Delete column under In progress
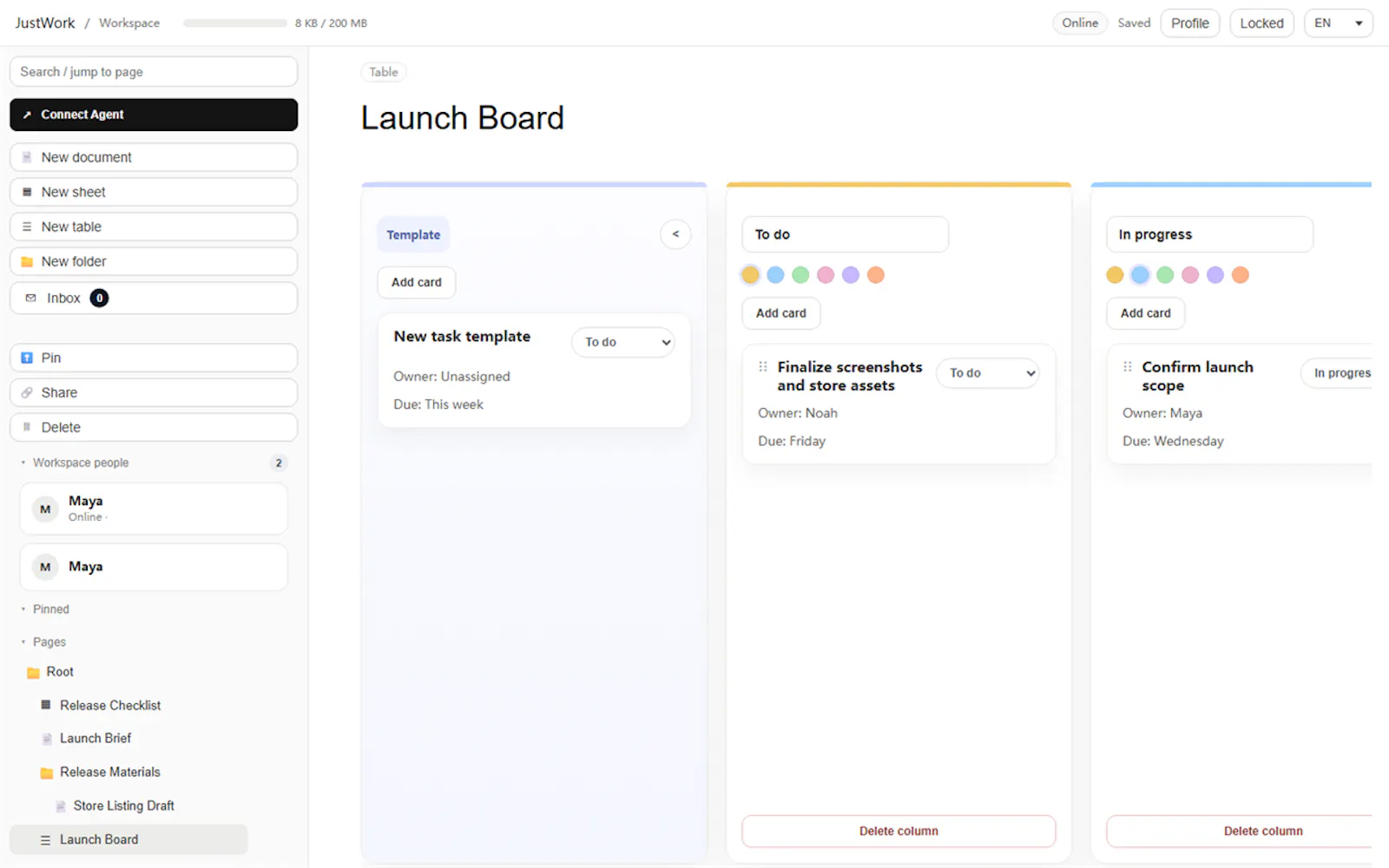 click(x=1240, y=832)
